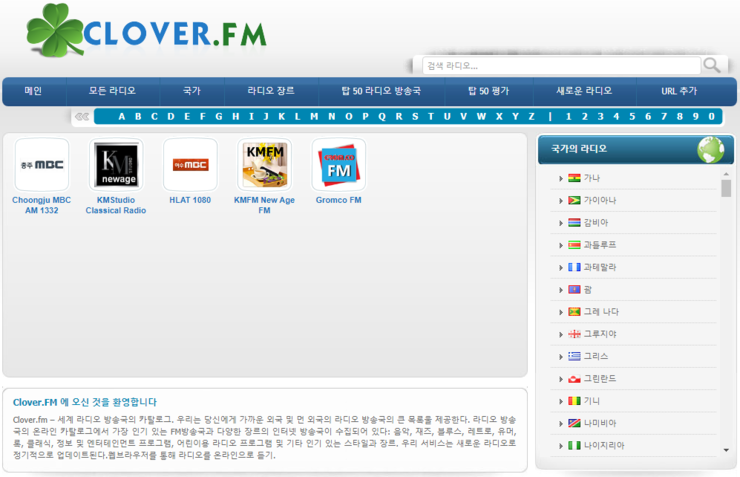
Task: Expand the 그리스 arrow in country list
Action: 561,357
